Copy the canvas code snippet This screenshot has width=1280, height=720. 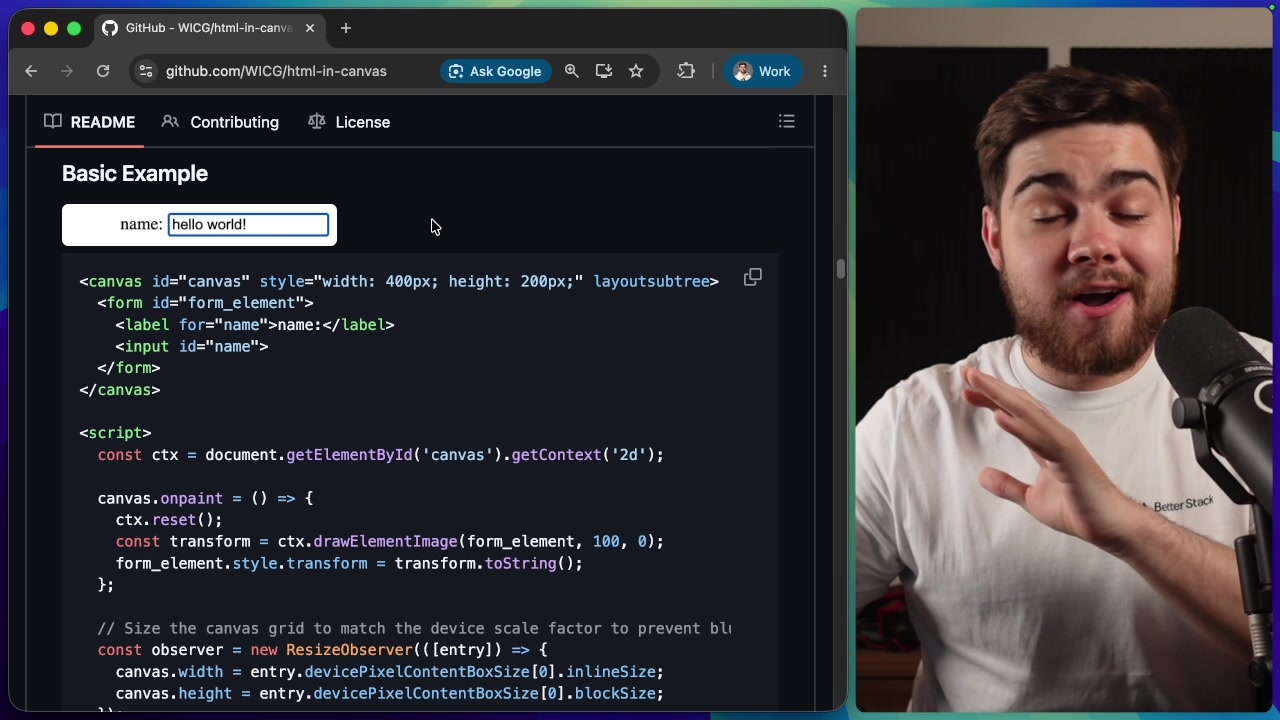tap(752, 277)
